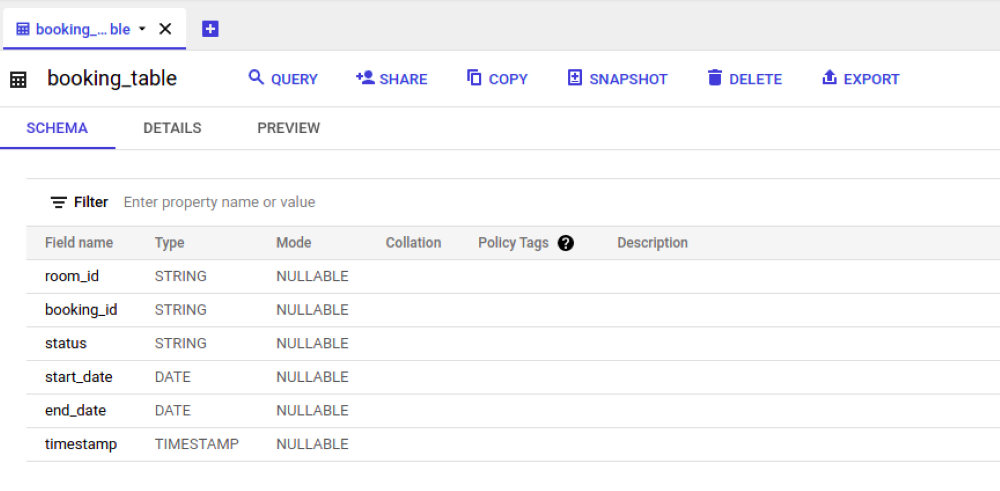Click the DELETE button label
Viewport: 1000px width, 491px height.
pyautogui.click(x=756, y=79)
